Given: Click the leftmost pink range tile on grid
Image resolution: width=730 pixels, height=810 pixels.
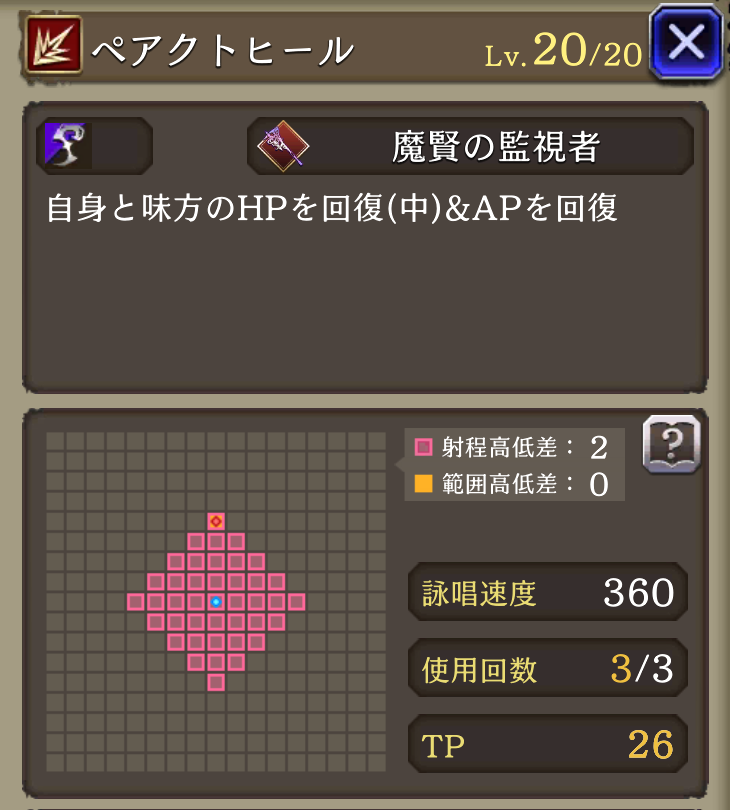Looking at the screenshot, I should [136, 602].
